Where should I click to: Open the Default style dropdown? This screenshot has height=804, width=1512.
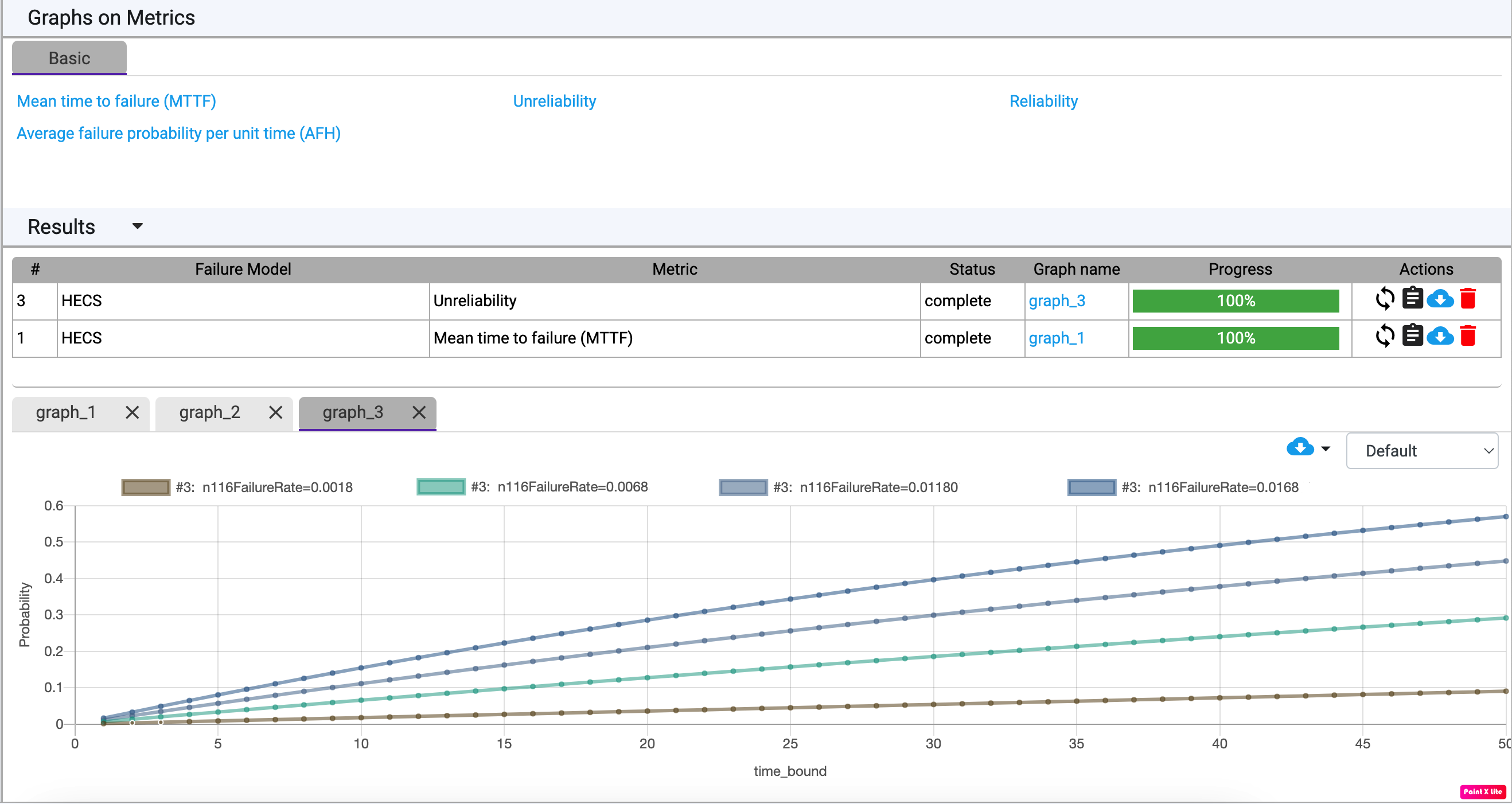coord(1421,451)
